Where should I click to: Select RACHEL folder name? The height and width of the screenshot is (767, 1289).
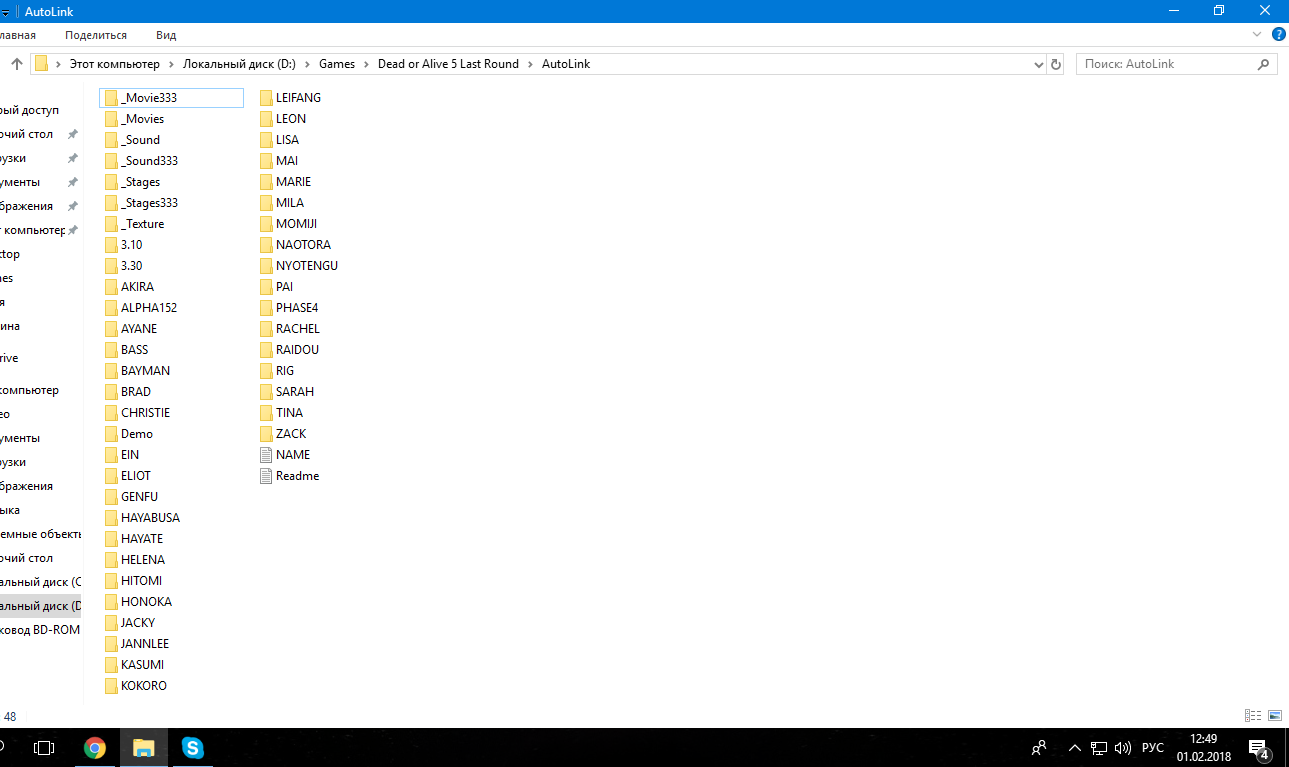click(x=298, y=329)
